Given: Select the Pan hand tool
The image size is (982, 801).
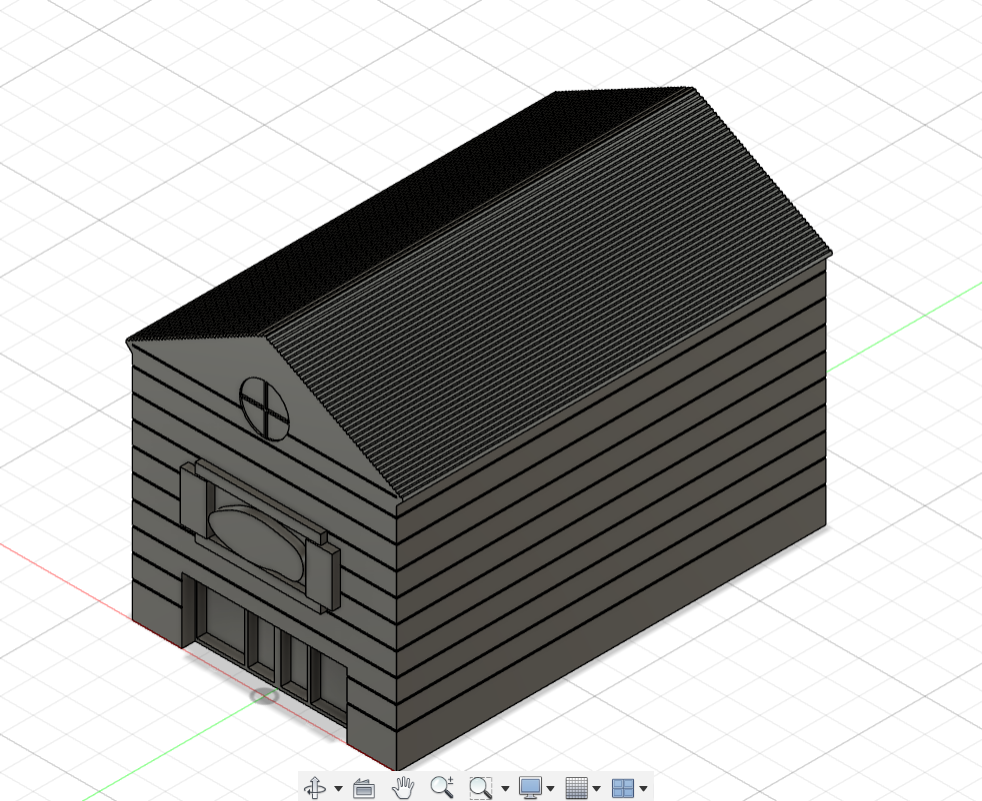Looking at the screenshot, I should tap(403, 787).
